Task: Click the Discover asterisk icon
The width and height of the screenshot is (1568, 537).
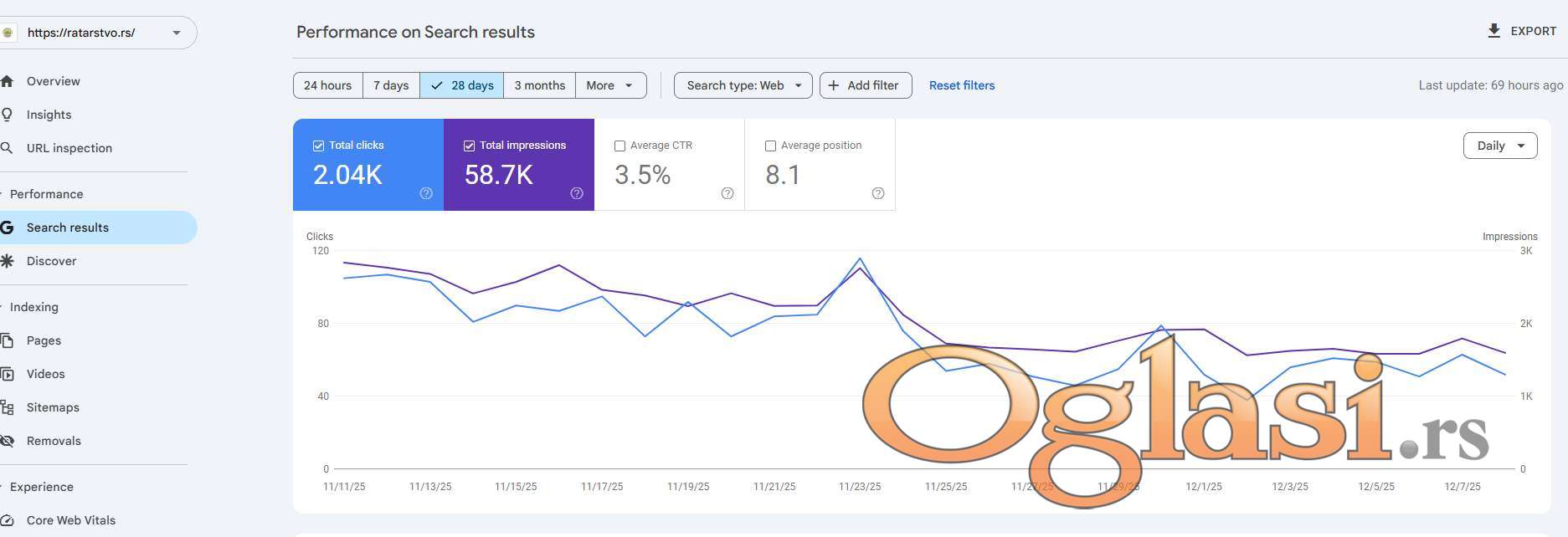Action: click(8, 261)
